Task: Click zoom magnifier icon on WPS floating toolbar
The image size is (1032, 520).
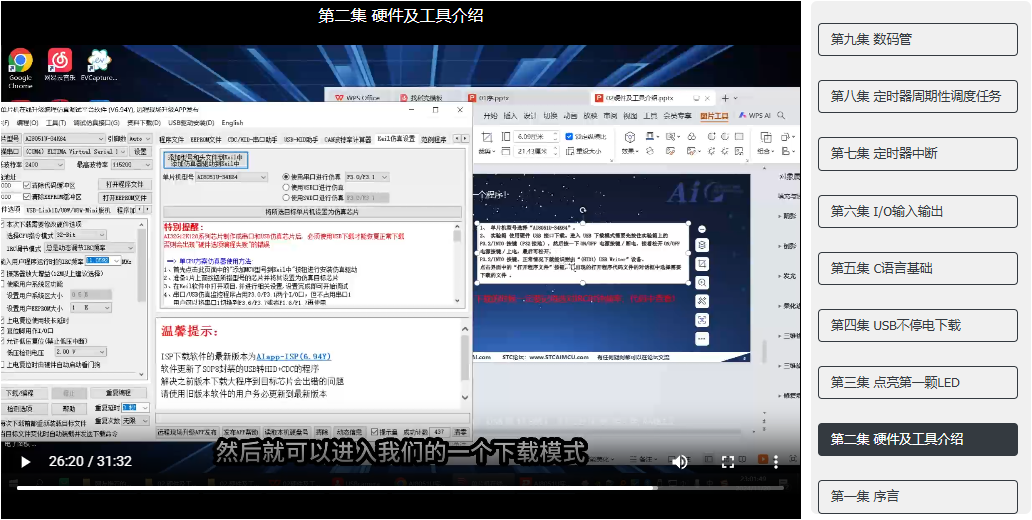Action: coord(702,282)
